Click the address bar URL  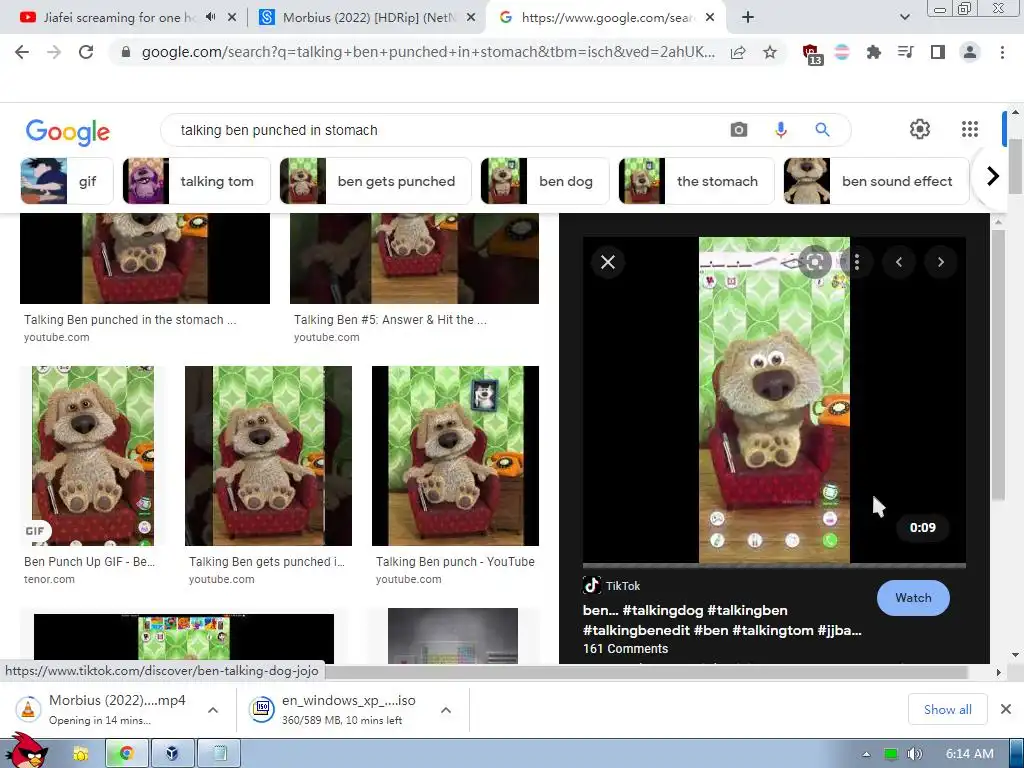428,52
